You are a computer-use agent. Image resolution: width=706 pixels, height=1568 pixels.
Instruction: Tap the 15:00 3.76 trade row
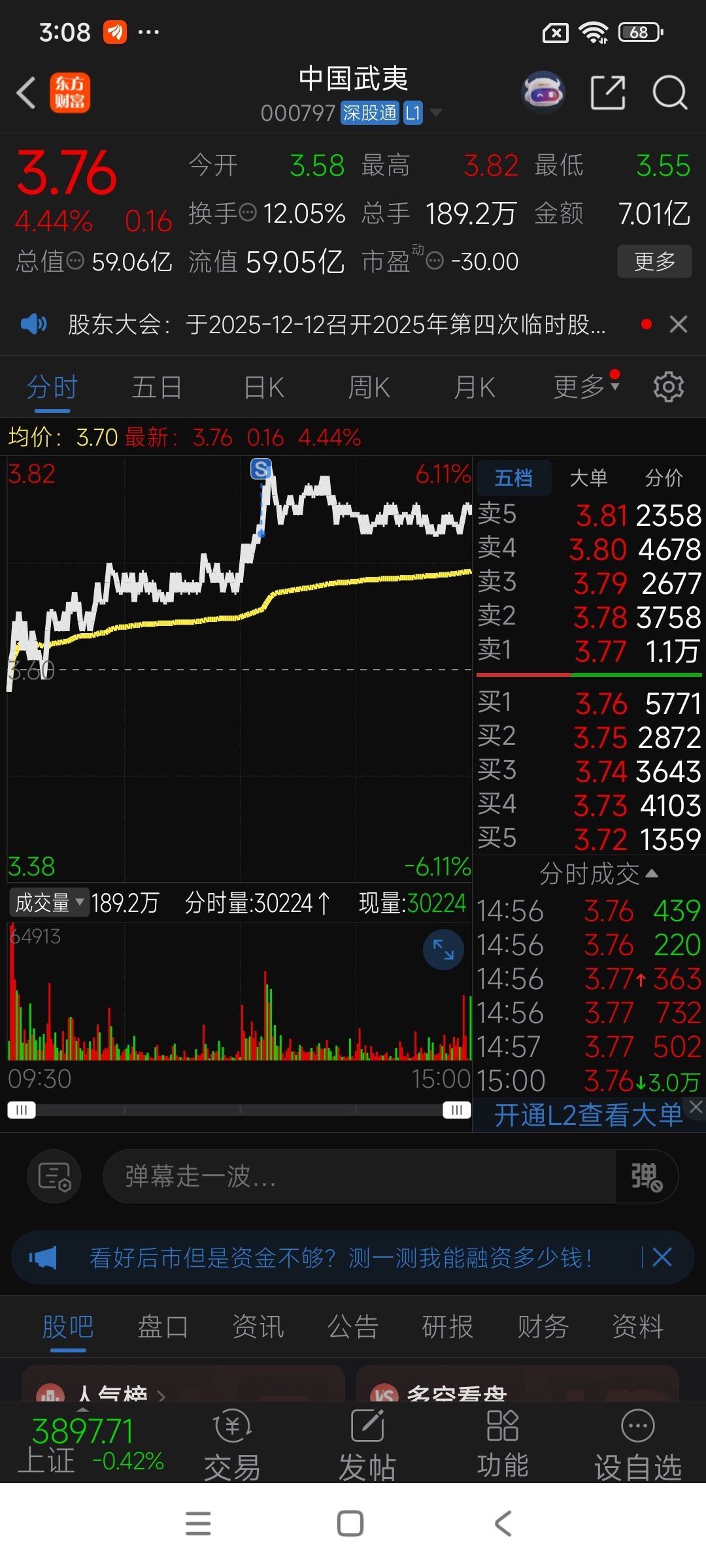coord(589,1081)
